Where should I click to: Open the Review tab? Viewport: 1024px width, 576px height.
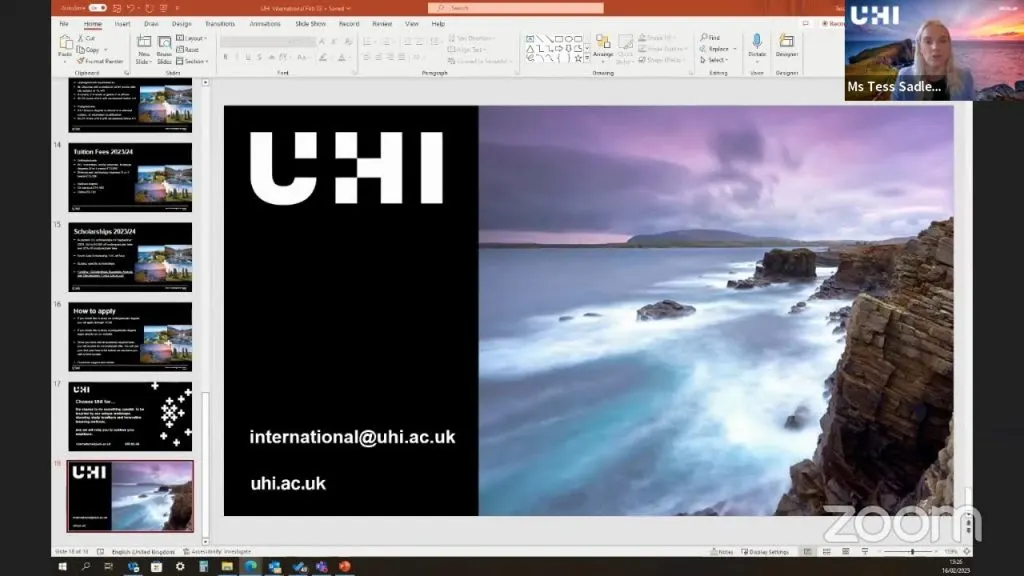382,24
